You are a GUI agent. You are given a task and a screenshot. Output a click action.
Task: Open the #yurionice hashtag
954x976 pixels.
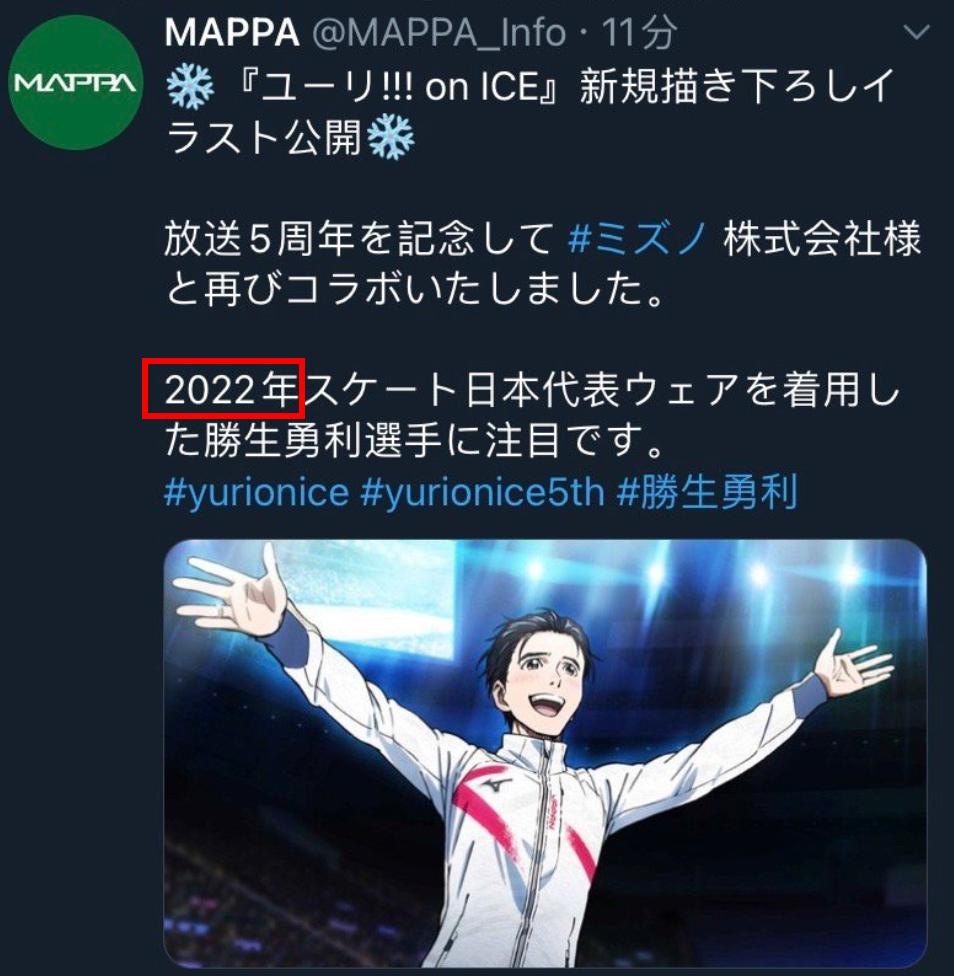pyautogui.click(x=256, y=492)
